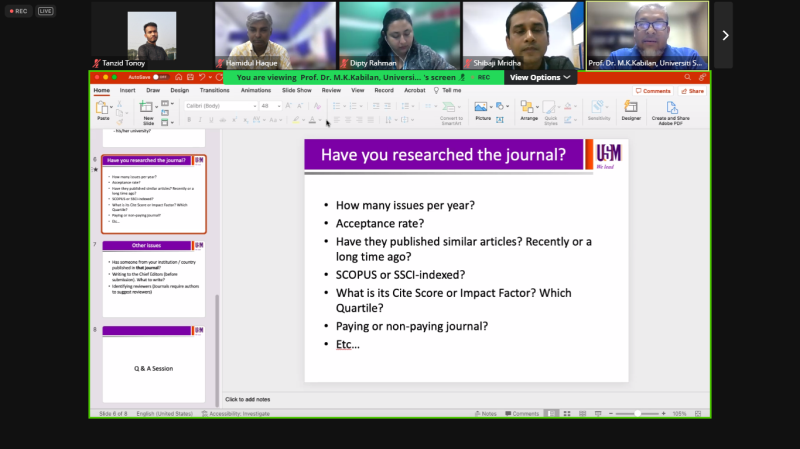
Task: Click the Share button
Action: click(692, 91)
